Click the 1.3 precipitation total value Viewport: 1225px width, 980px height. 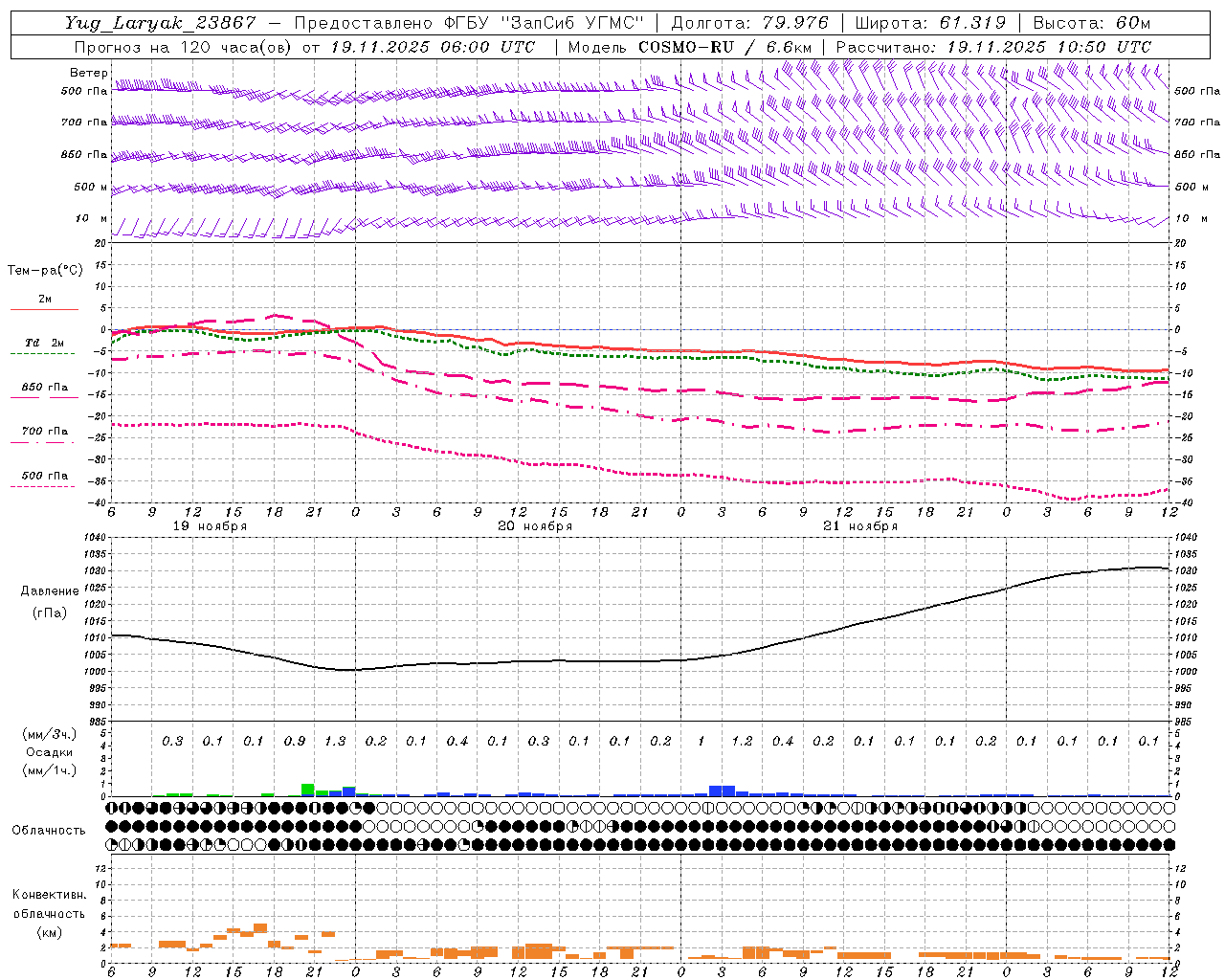tap(335, 742)
